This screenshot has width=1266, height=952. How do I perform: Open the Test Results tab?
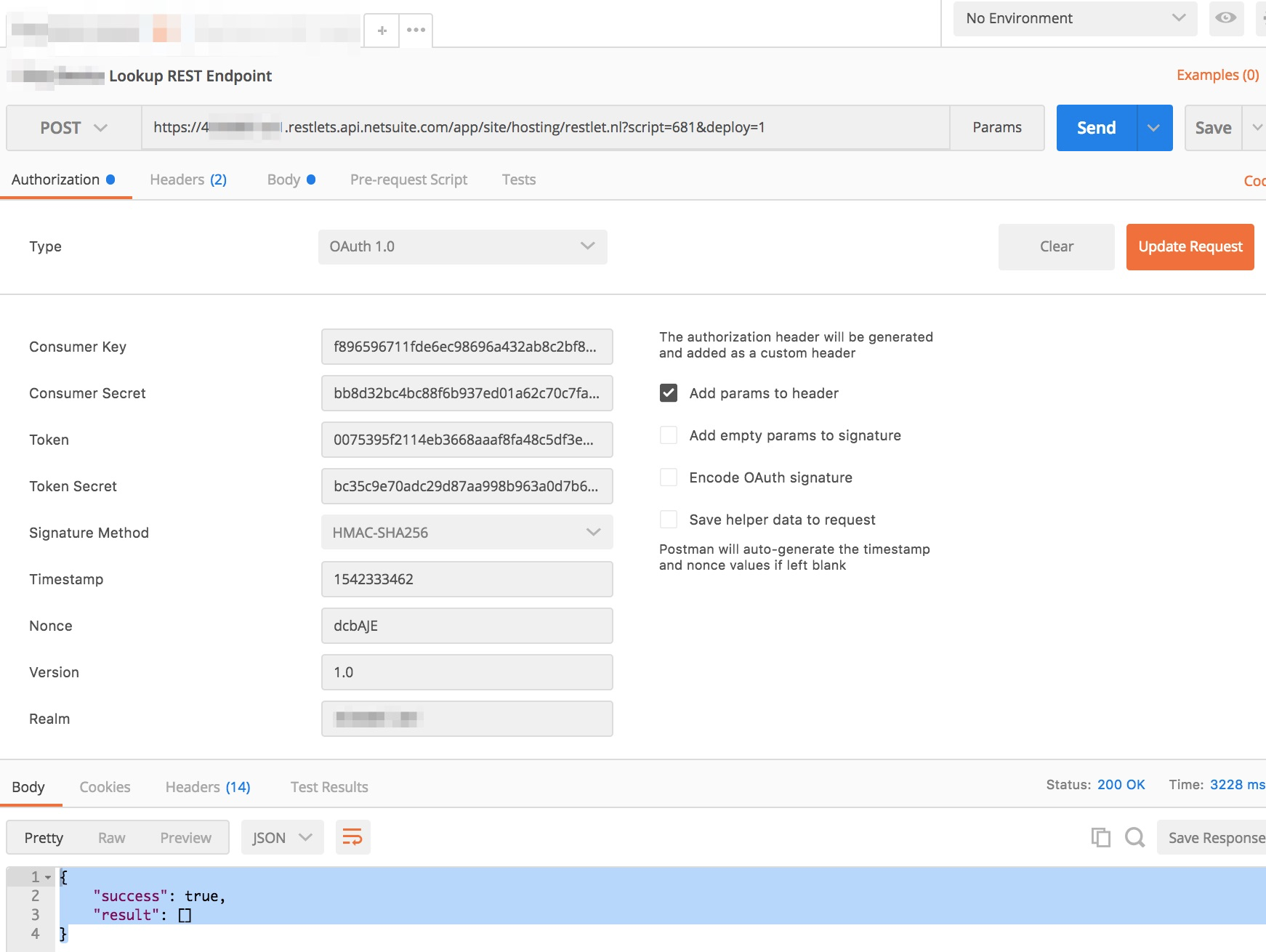(329, 787)
